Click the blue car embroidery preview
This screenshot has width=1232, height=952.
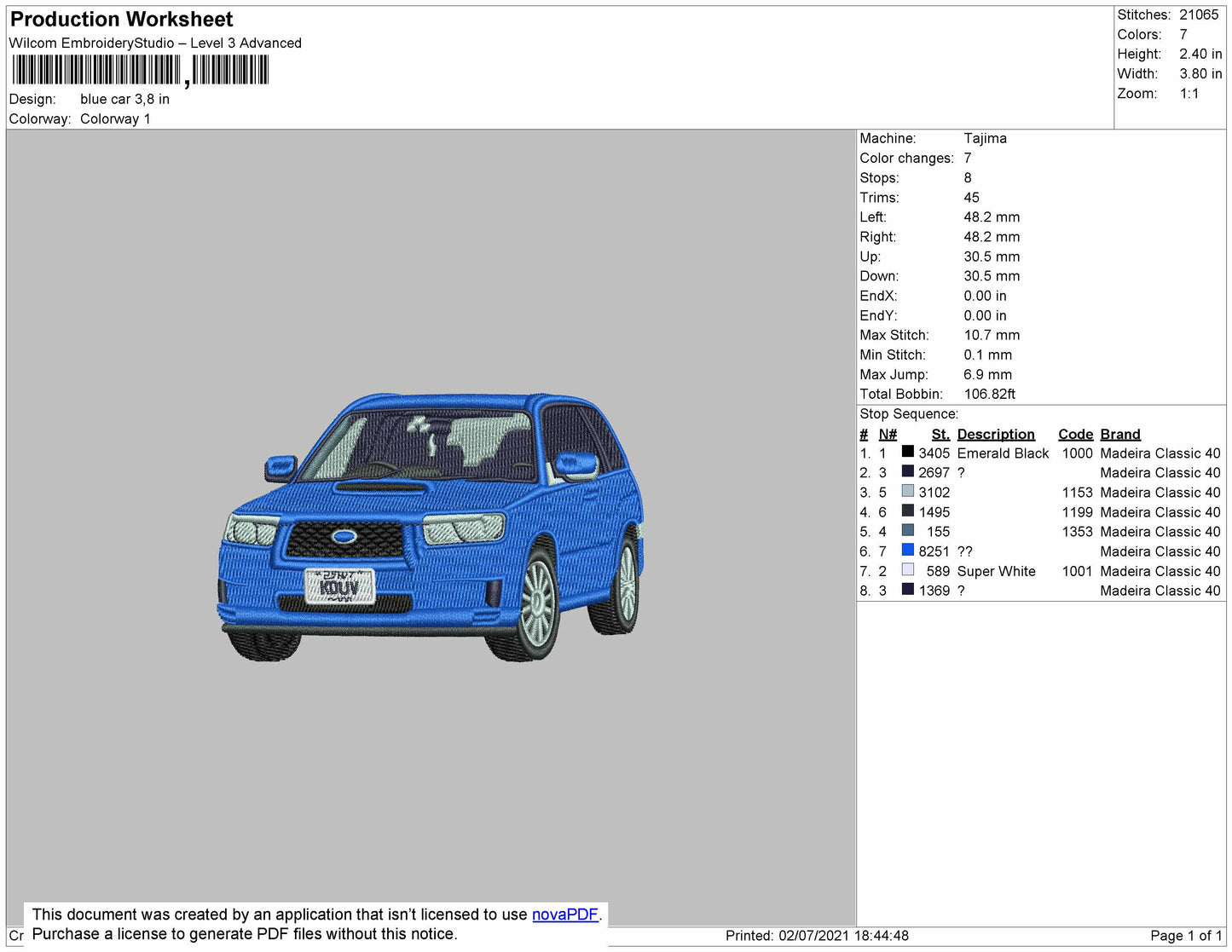point(431,527)
